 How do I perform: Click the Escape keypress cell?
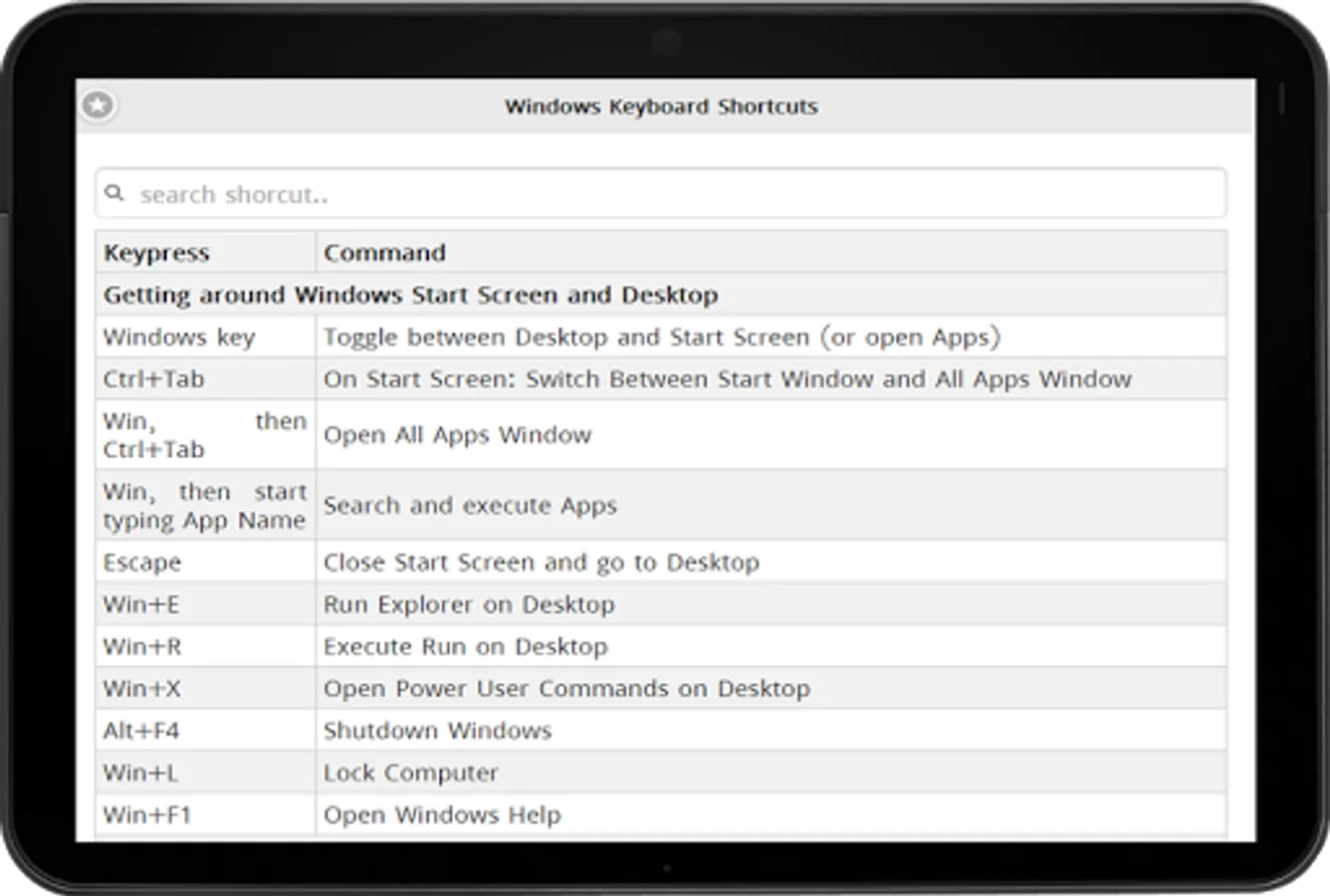click(x=206, y=561)
